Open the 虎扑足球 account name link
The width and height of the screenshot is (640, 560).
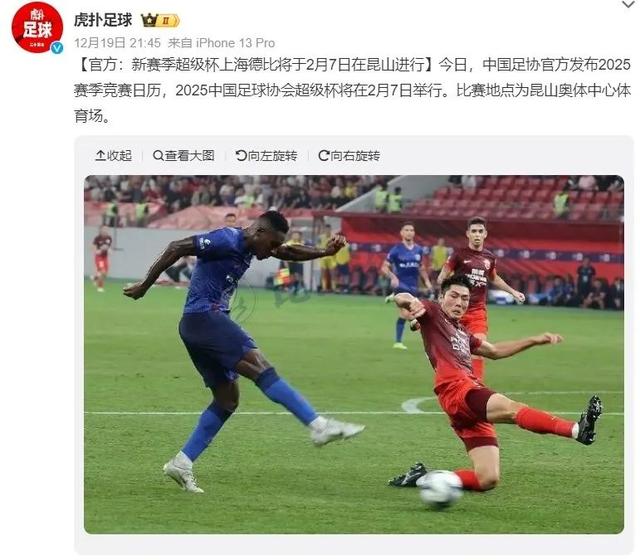tap(103, 20)
